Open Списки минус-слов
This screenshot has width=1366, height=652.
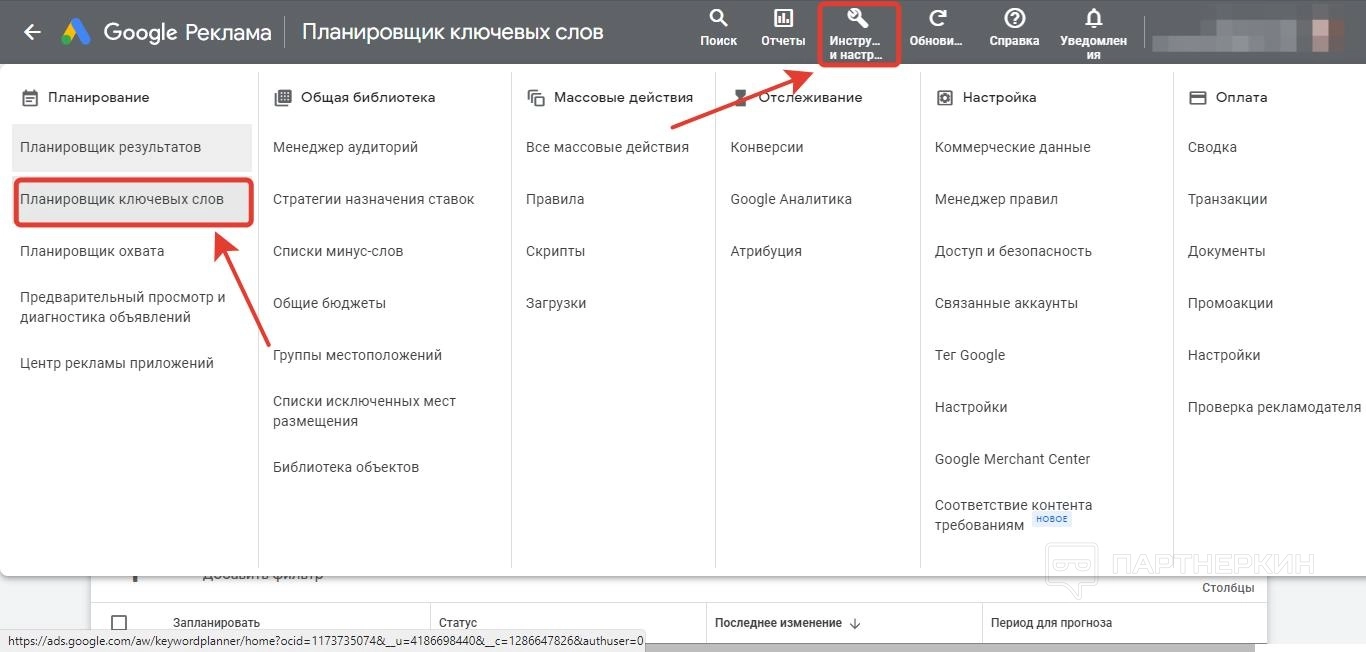point(338,251)
